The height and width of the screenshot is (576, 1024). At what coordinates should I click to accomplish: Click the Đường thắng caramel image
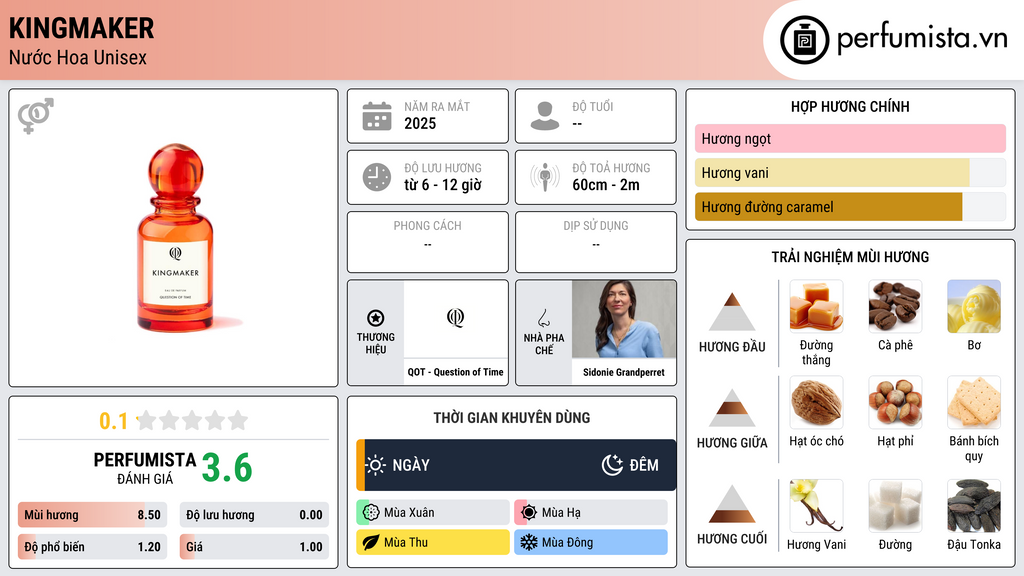[x=816, y=306]
